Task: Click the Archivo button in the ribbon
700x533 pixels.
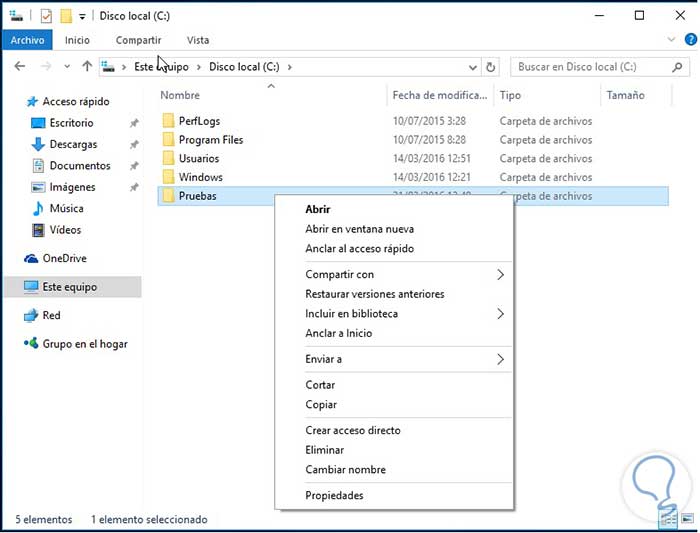Action: click(28, 40)
